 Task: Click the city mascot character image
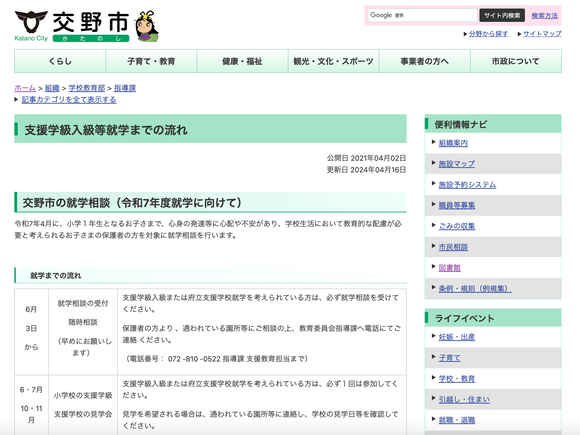pyautogui.click(x=147, y=26)
